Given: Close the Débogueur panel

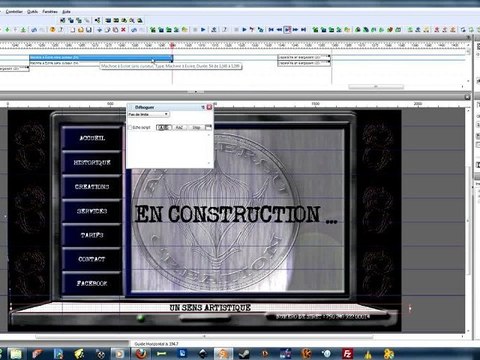Looking at the screenshot, I should pyautogui.click(x=209, y=107).
